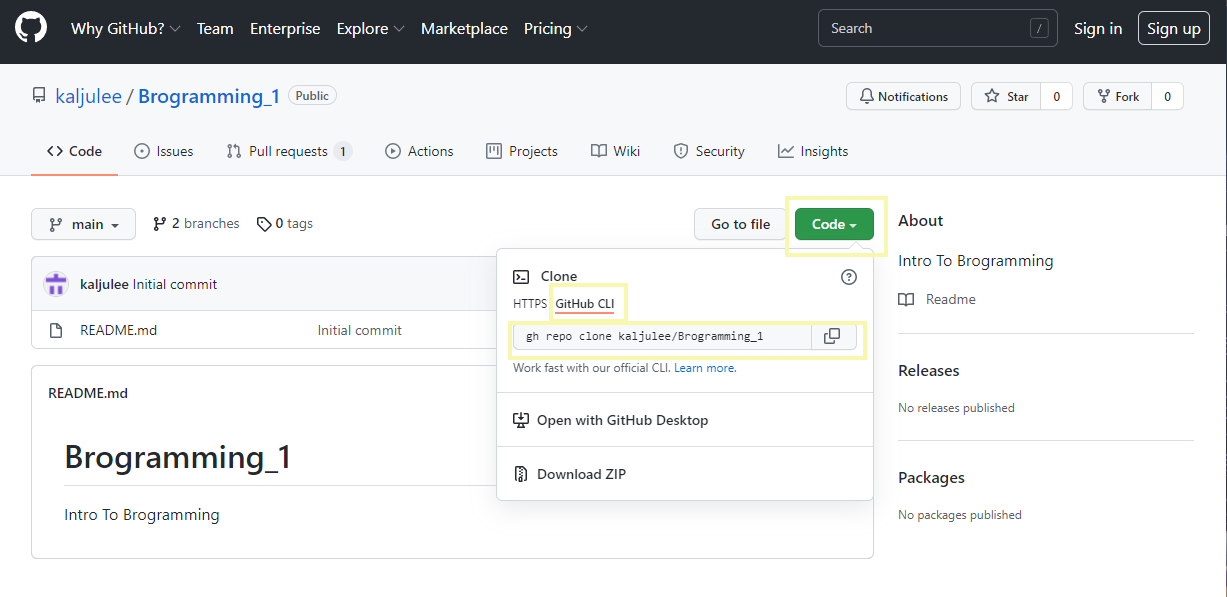Click the Go to file button
1227x597 pixels.
740,224
